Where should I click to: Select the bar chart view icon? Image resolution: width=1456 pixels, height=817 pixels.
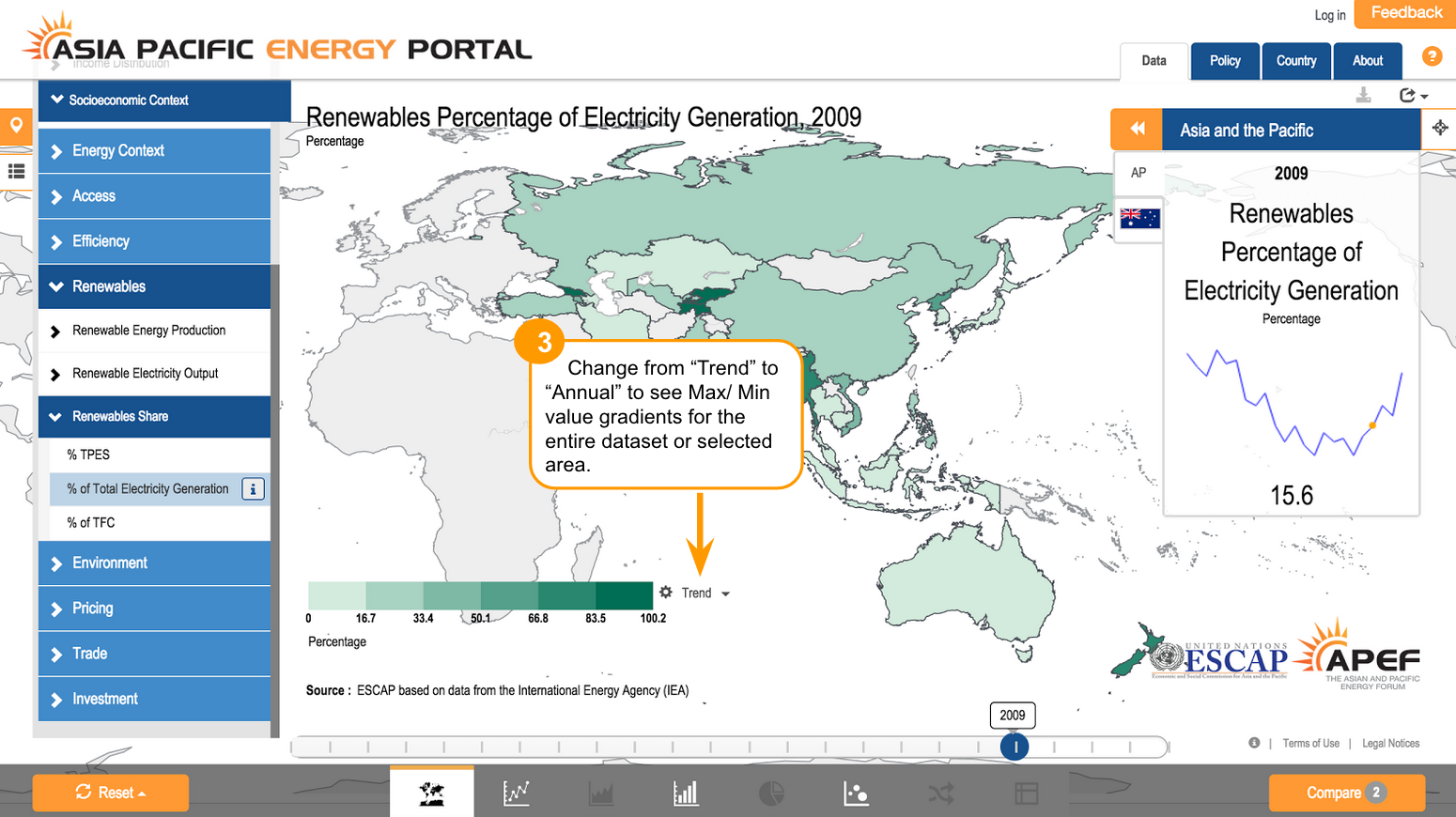point(686,793)
